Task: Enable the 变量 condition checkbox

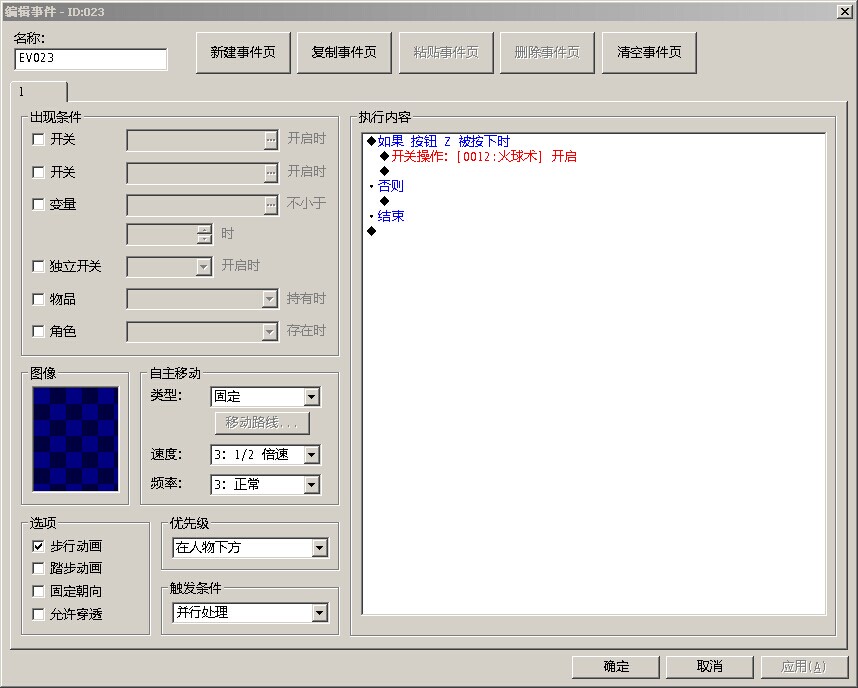Action: (38, 204)
